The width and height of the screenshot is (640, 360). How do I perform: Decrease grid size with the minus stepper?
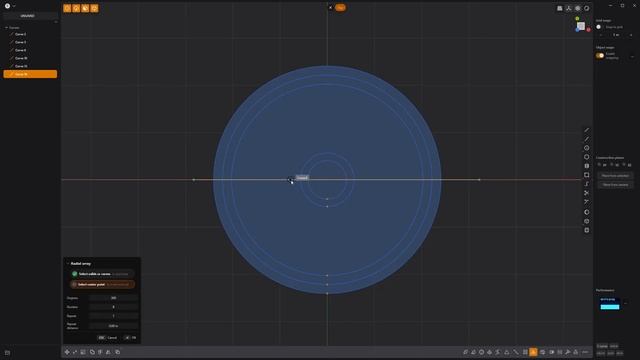point(600,35)
